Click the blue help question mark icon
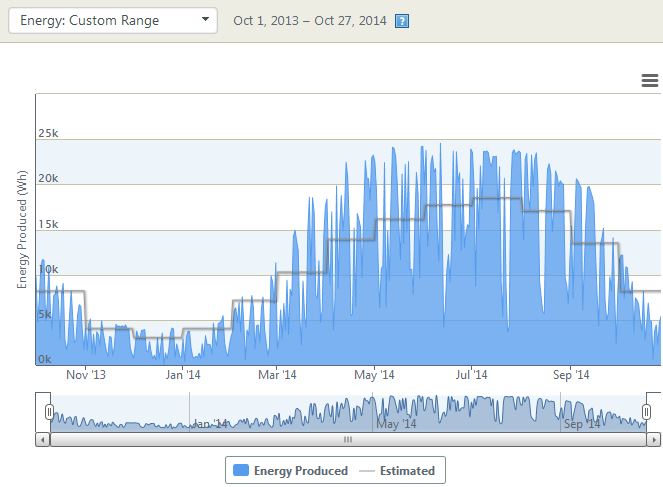 (402, 21)
